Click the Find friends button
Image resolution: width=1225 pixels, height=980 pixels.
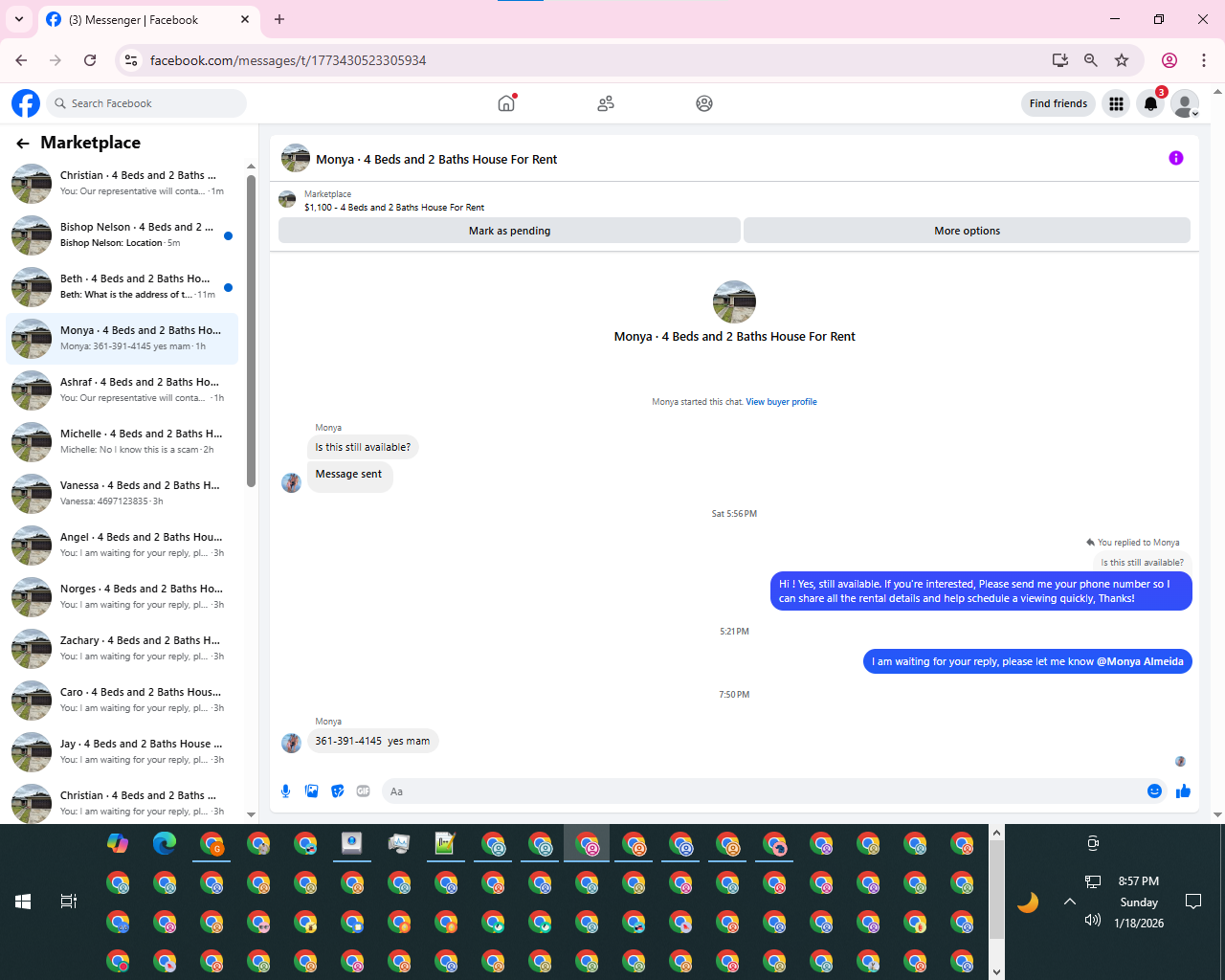pyautogui.click(x=1058, y=103)
